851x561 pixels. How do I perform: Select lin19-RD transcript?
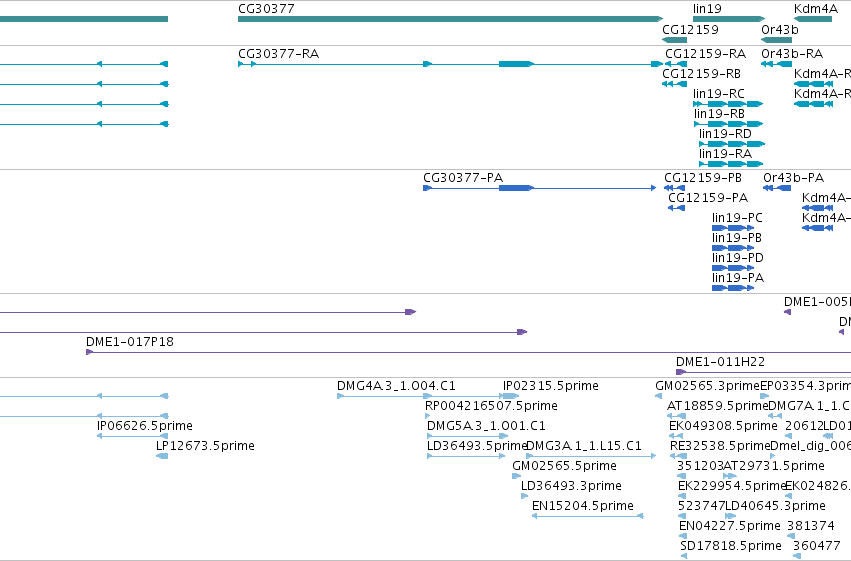click(x=732, y=144)
